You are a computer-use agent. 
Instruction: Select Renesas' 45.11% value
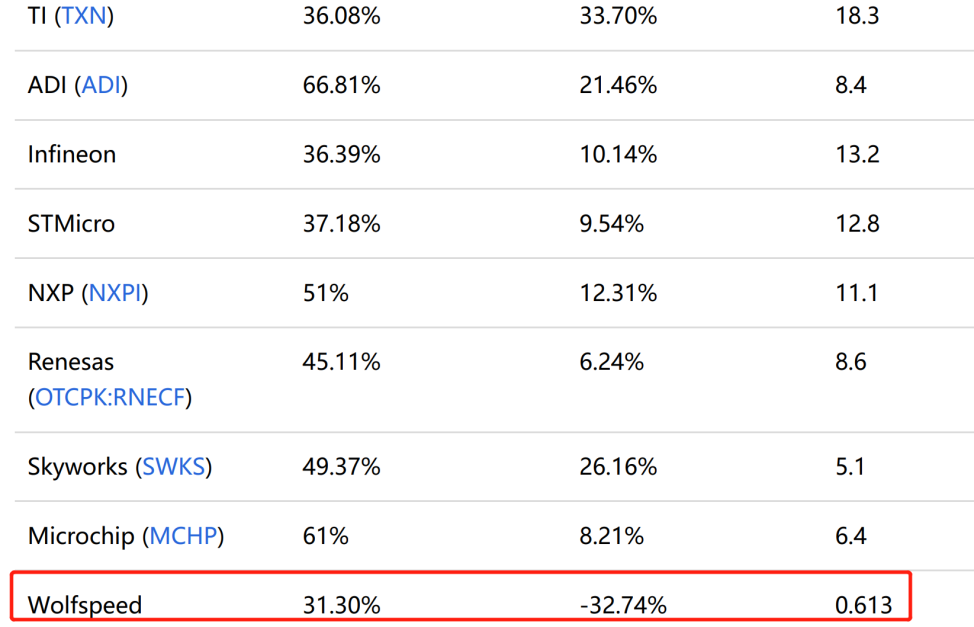tap(341, 361)
